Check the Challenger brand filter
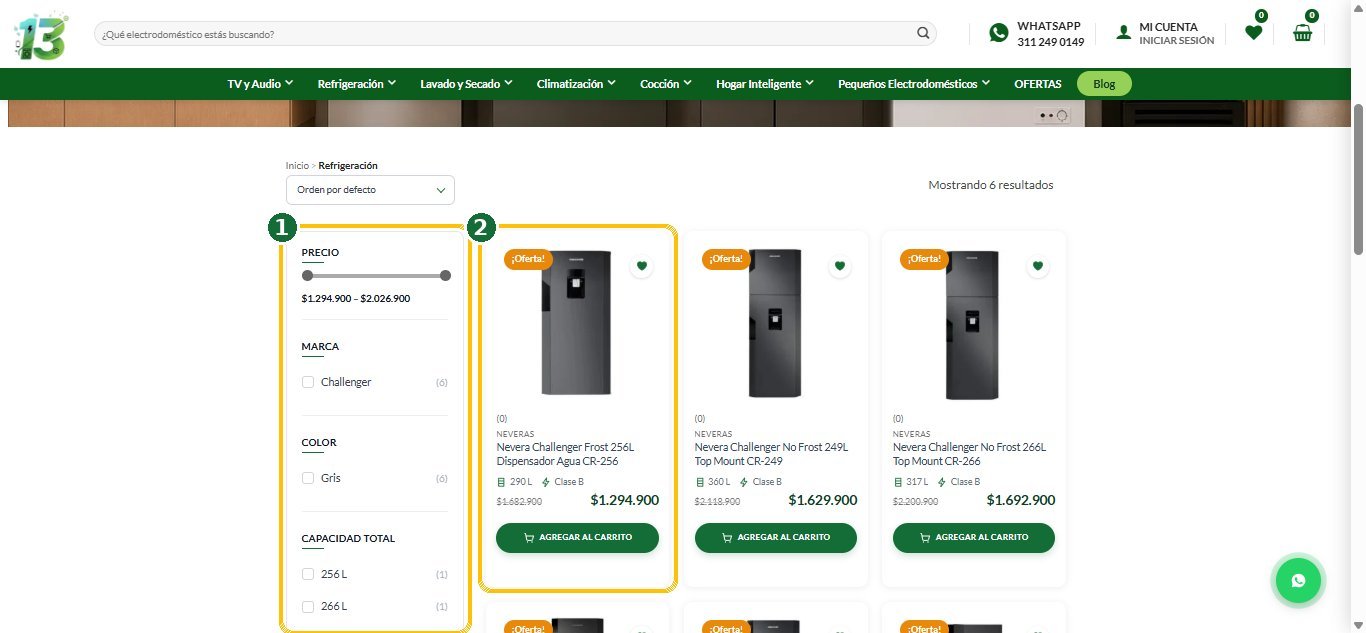 click(x=308, y=382)
